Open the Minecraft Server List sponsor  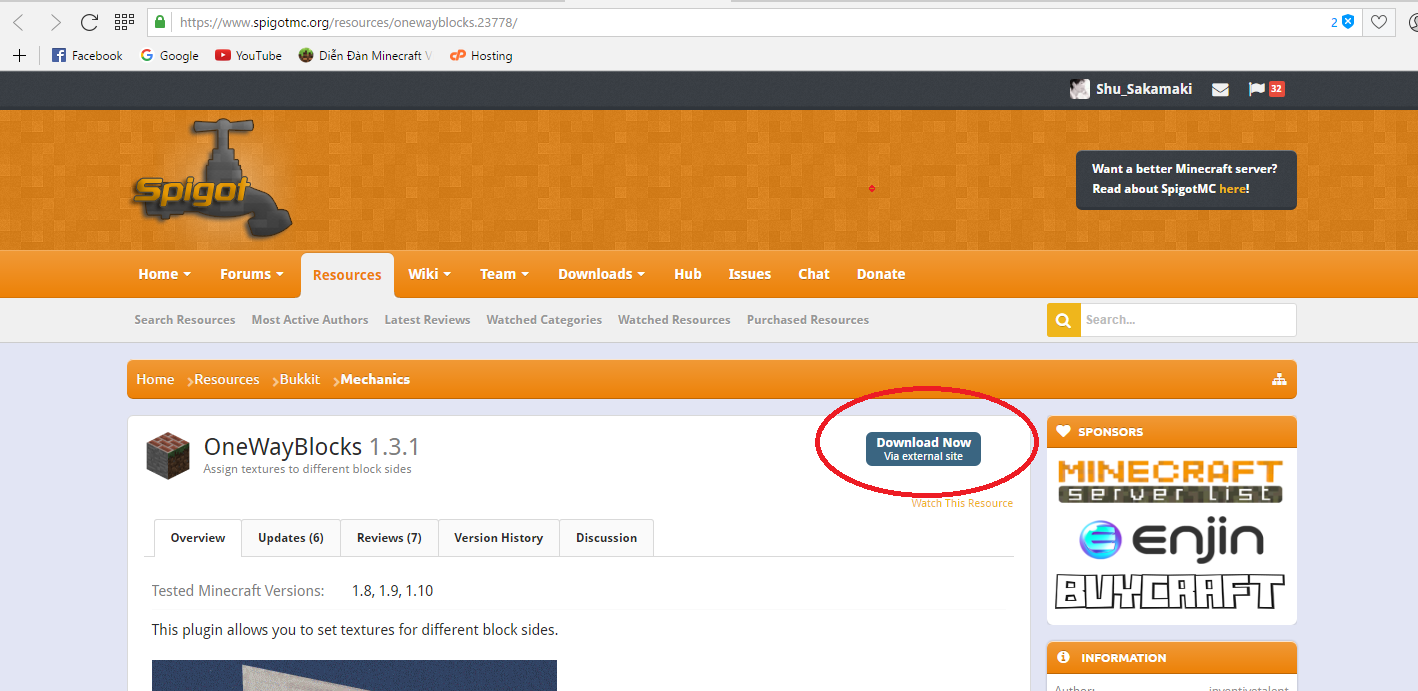[1170, 481]
